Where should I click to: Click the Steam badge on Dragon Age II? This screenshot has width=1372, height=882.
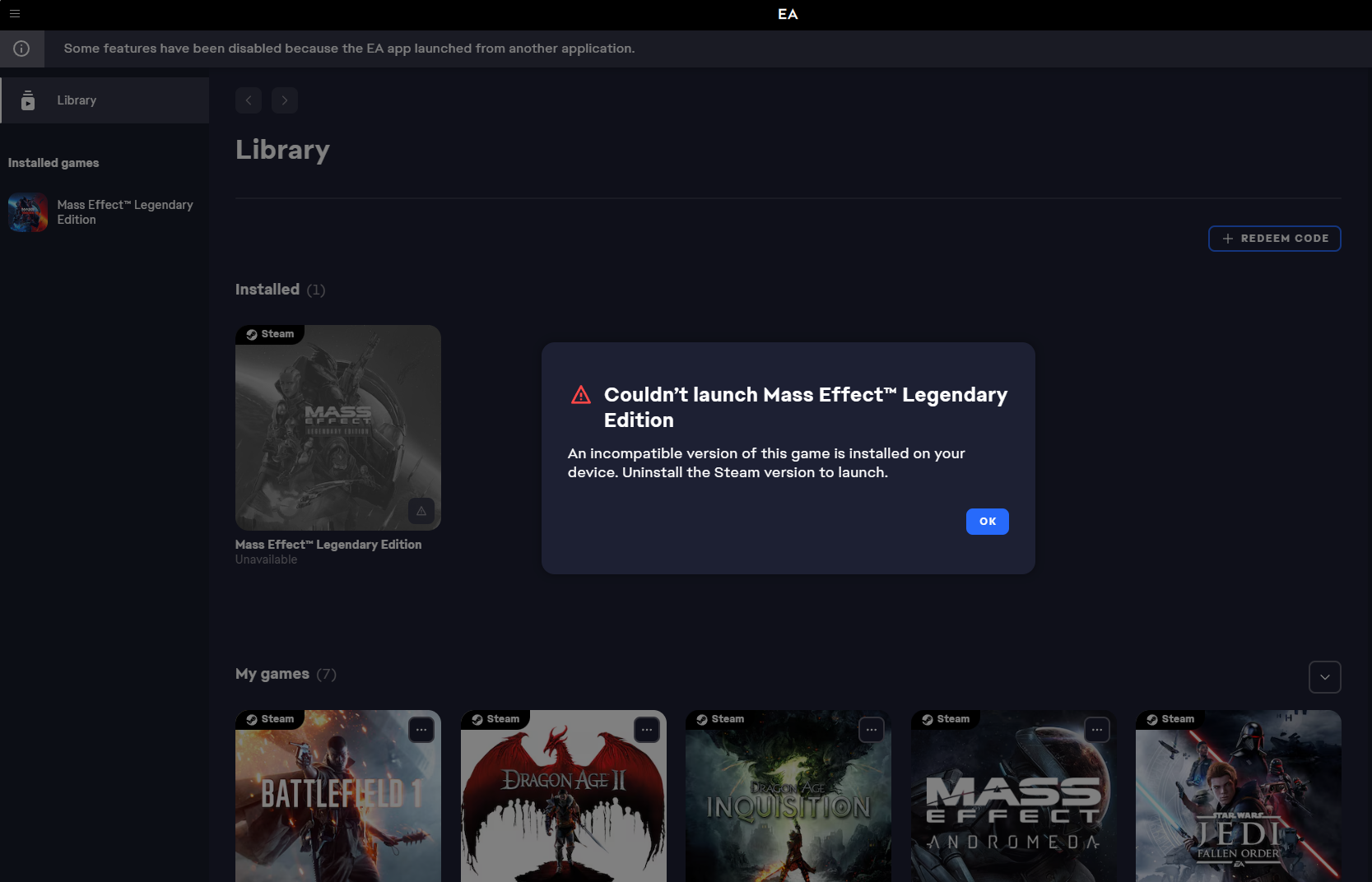point(495,719)
